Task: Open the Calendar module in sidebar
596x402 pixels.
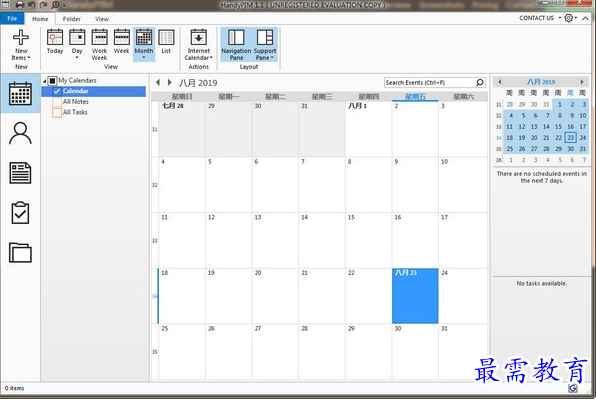Action: pyautogui.click(x=20, y=93)
